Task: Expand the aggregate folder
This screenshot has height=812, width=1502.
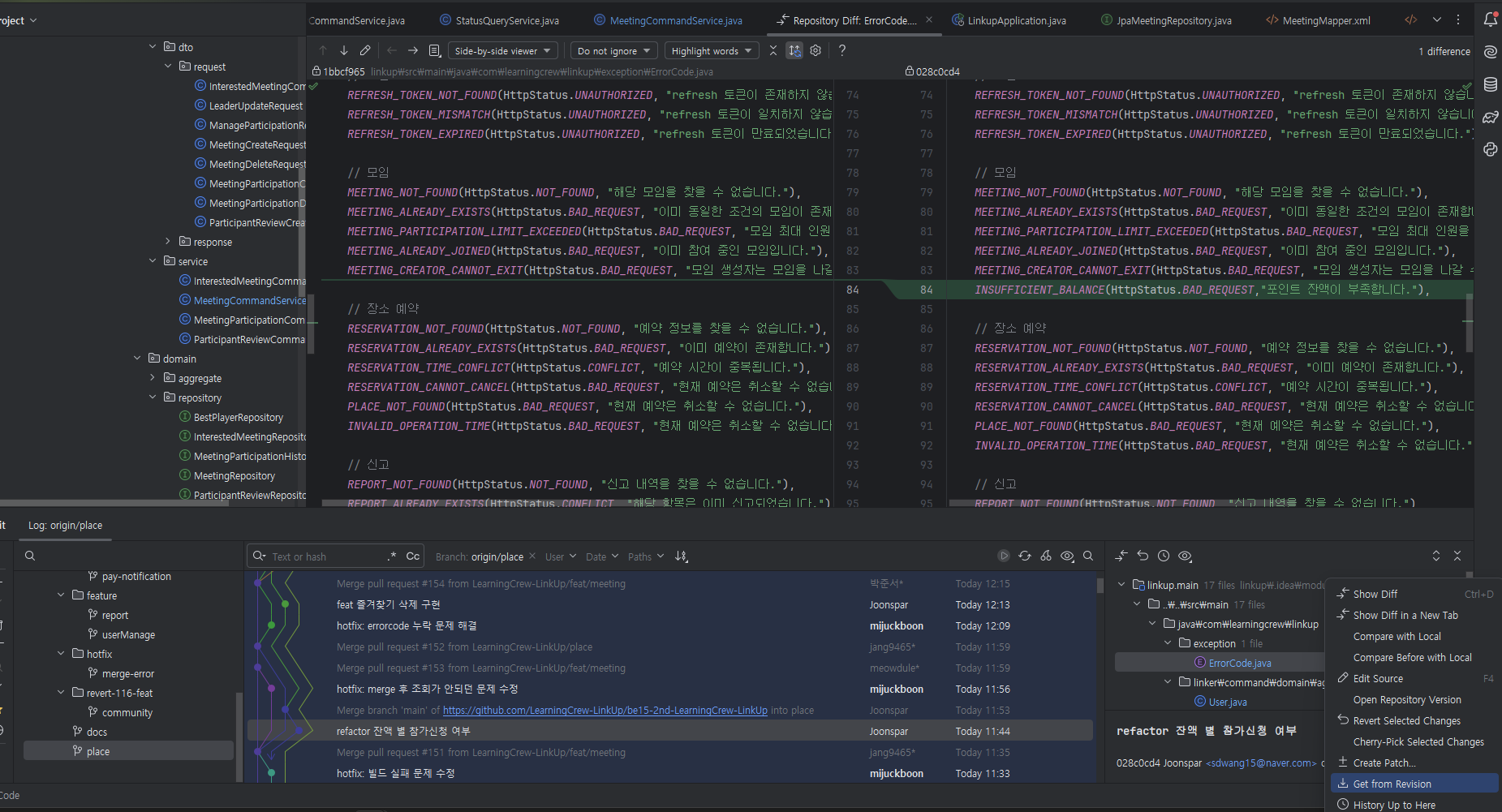Action: 153,378
